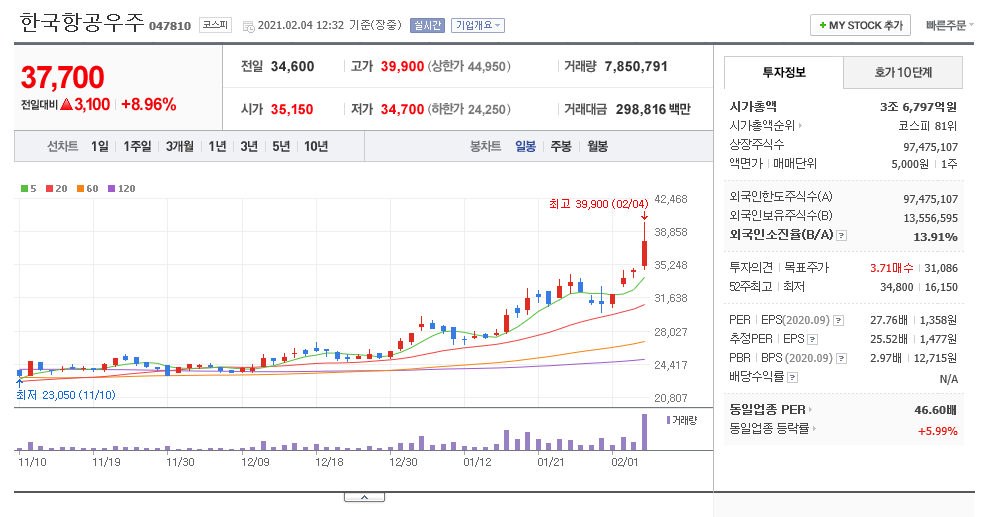Open the 빠른주문 dropdown
Image resolution: width=991 pixels, height=517 pixels.
point(949,25)
